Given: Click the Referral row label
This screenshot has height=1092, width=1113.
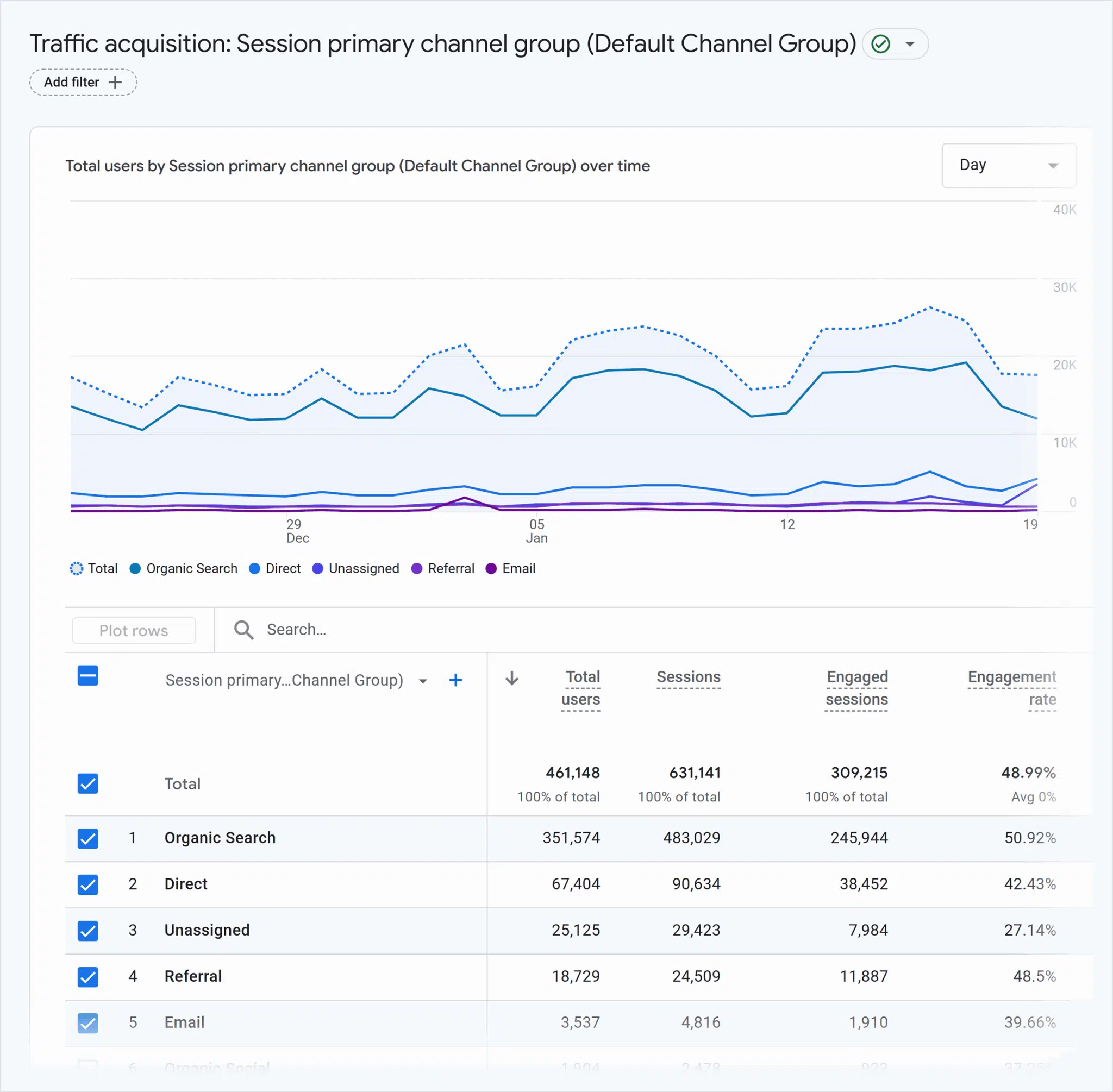Looking at the screenshot, I should click(193, 976).
